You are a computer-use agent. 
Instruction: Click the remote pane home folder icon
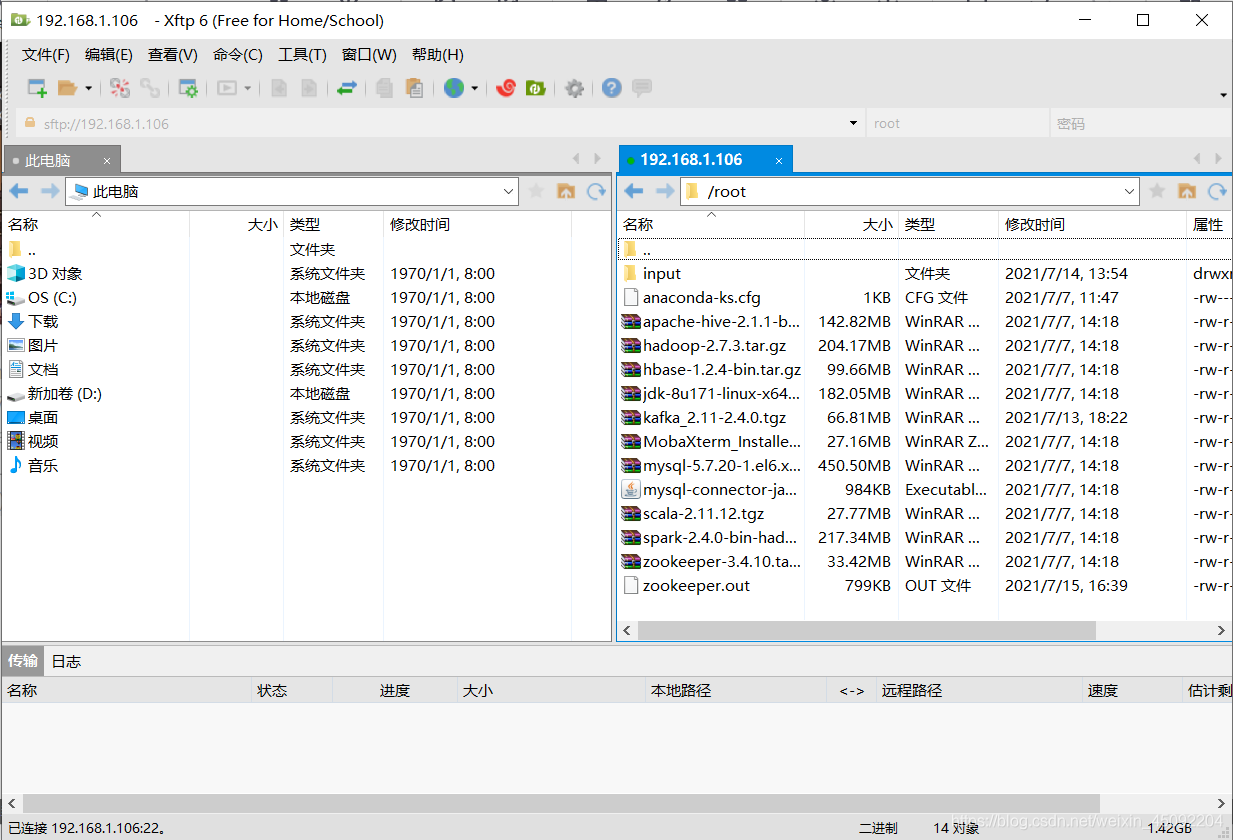pos(1187,191)
